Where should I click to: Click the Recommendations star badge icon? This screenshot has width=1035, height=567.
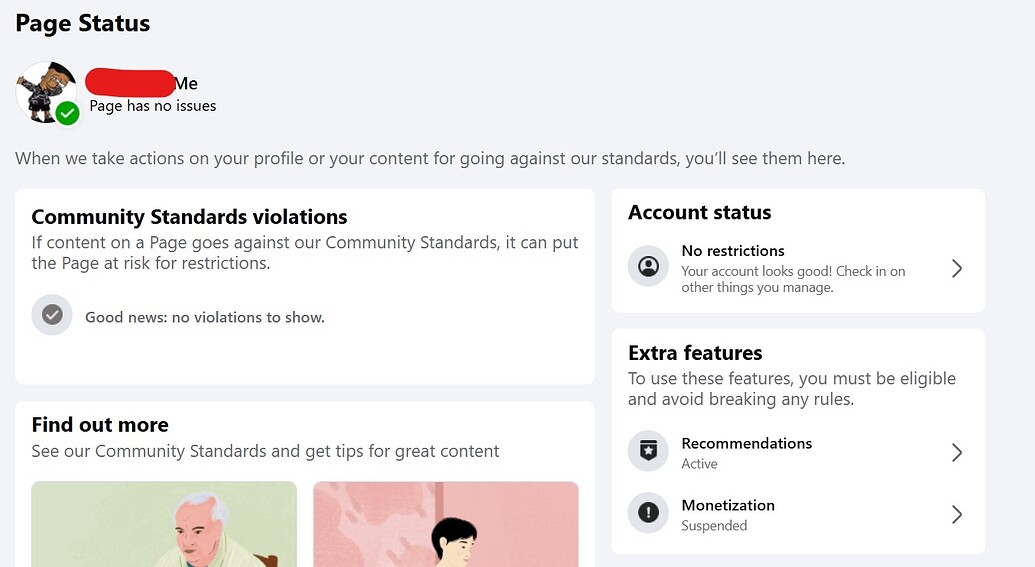tap(648, 451)
